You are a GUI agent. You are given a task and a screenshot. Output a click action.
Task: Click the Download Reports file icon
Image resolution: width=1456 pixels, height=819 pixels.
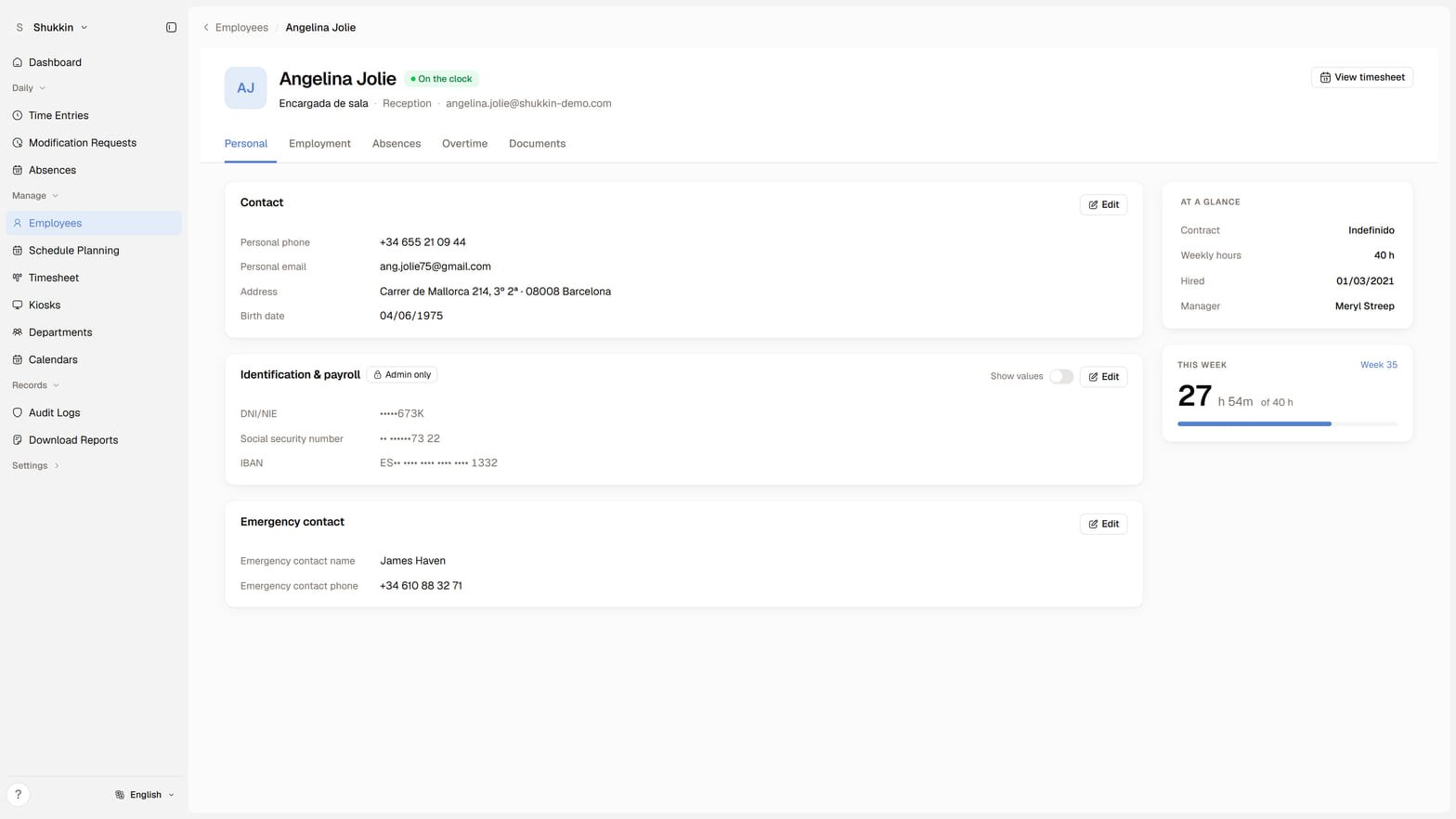[18, 440]
